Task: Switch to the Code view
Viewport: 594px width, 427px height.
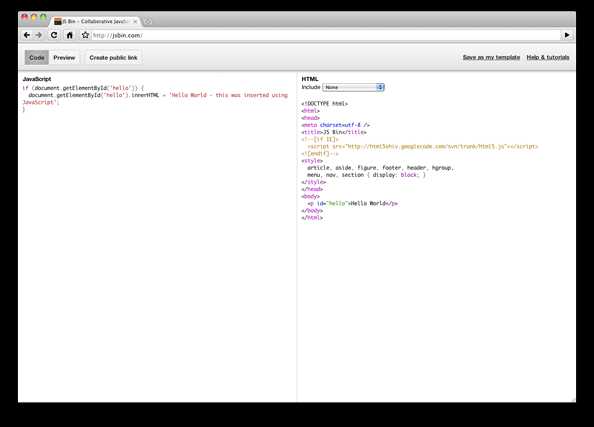Action: tap(37, 58)
